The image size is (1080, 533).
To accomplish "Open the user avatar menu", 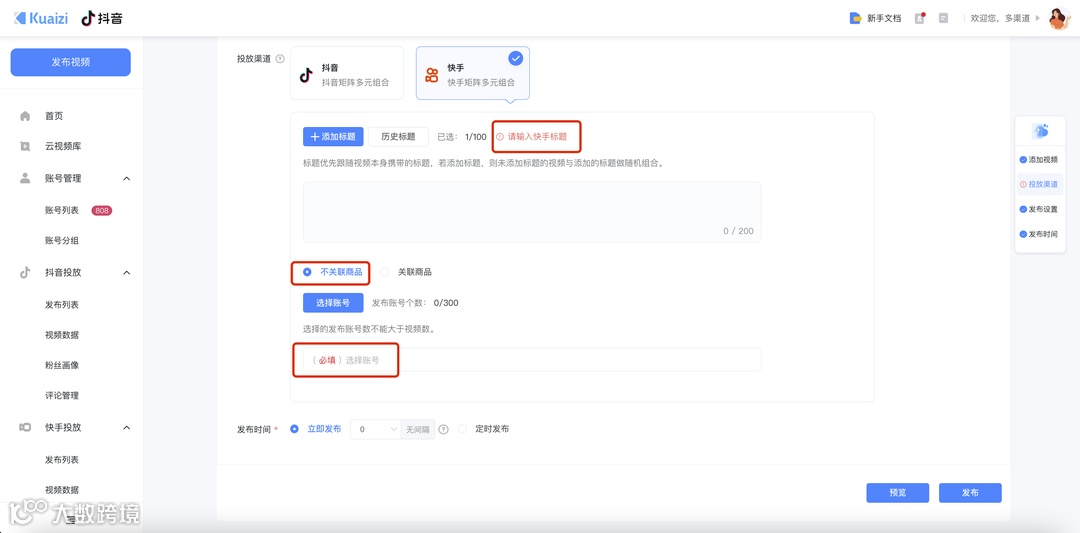I will pyautogui.click(x=1058, y=19).
